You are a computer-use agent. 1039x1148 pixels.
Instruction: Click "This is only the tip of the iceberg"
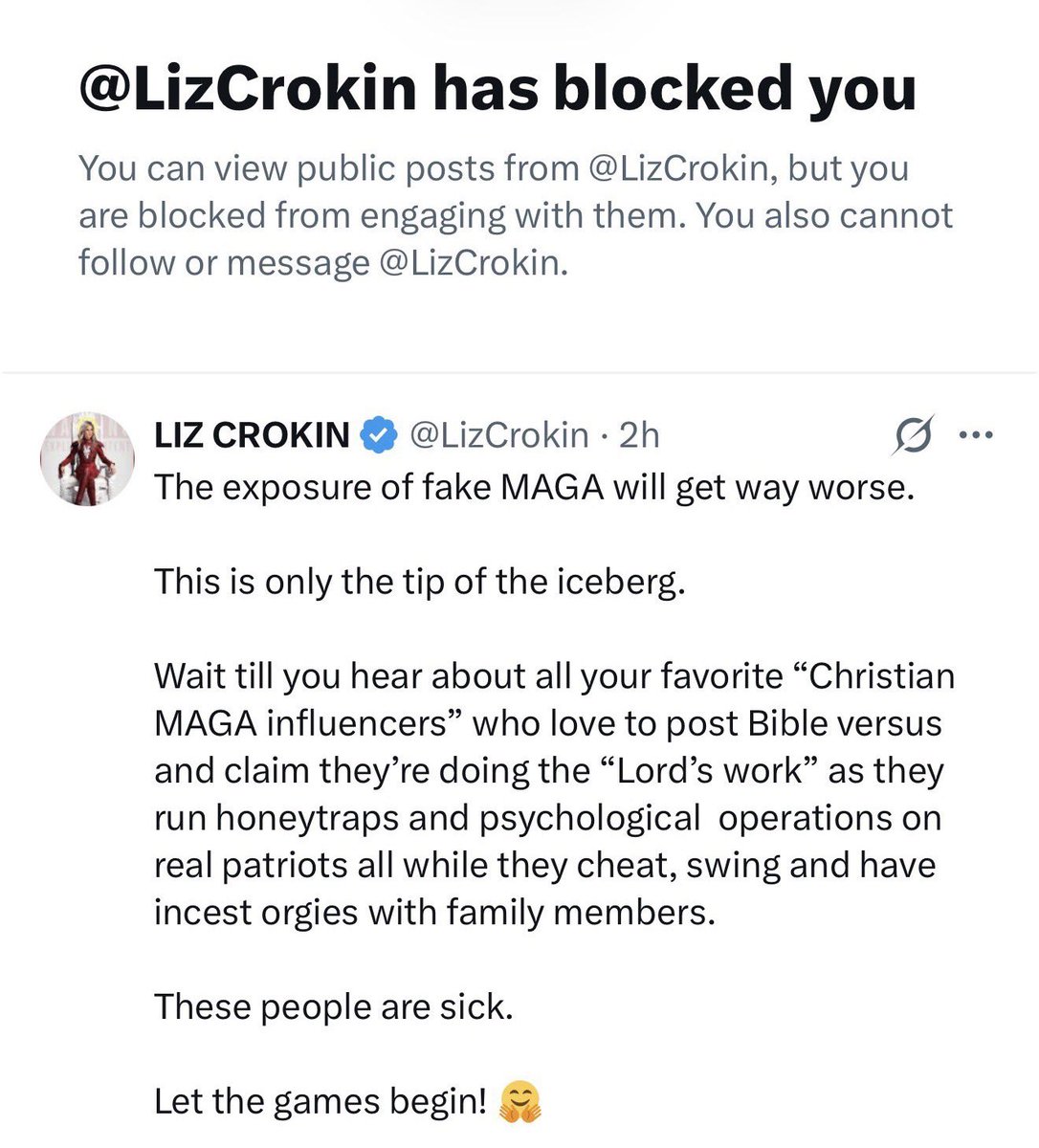click(420, 582)
